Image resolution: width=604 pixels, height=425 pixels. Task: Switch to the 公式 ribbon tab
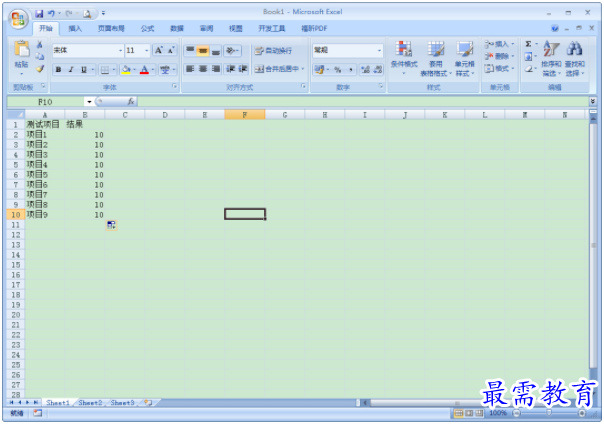tap(147, 29)
